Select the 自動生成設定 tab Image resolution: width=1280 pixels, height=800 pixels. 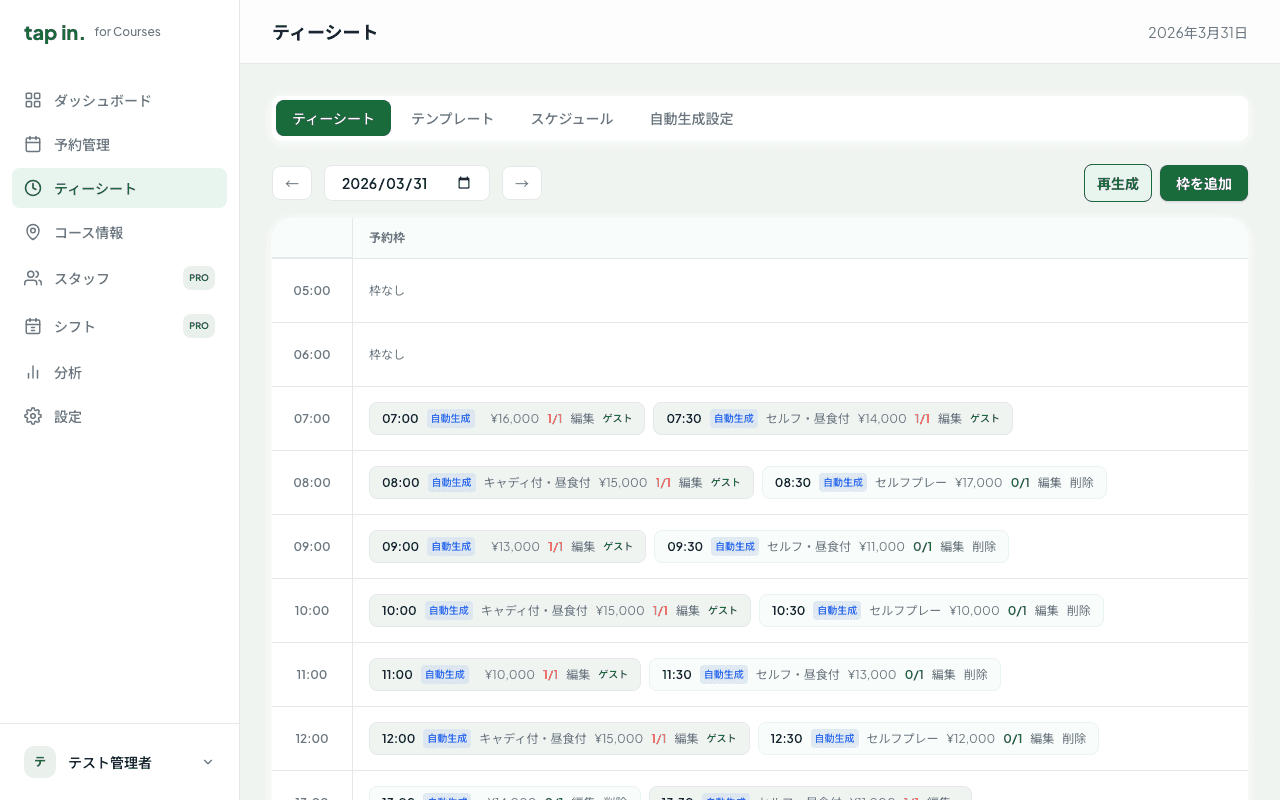click(x=691, y=118)
